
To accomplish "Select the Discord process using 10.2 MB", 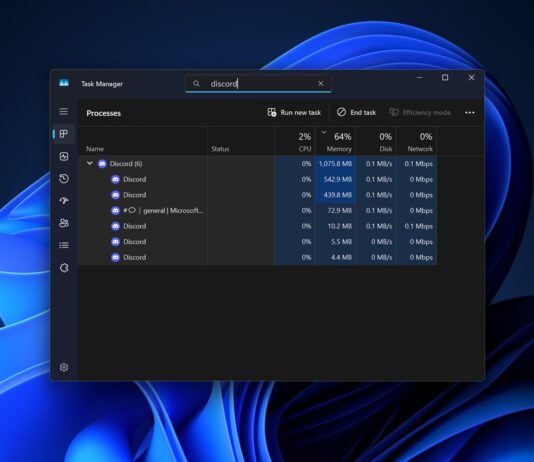I will [x=257, y=226].
